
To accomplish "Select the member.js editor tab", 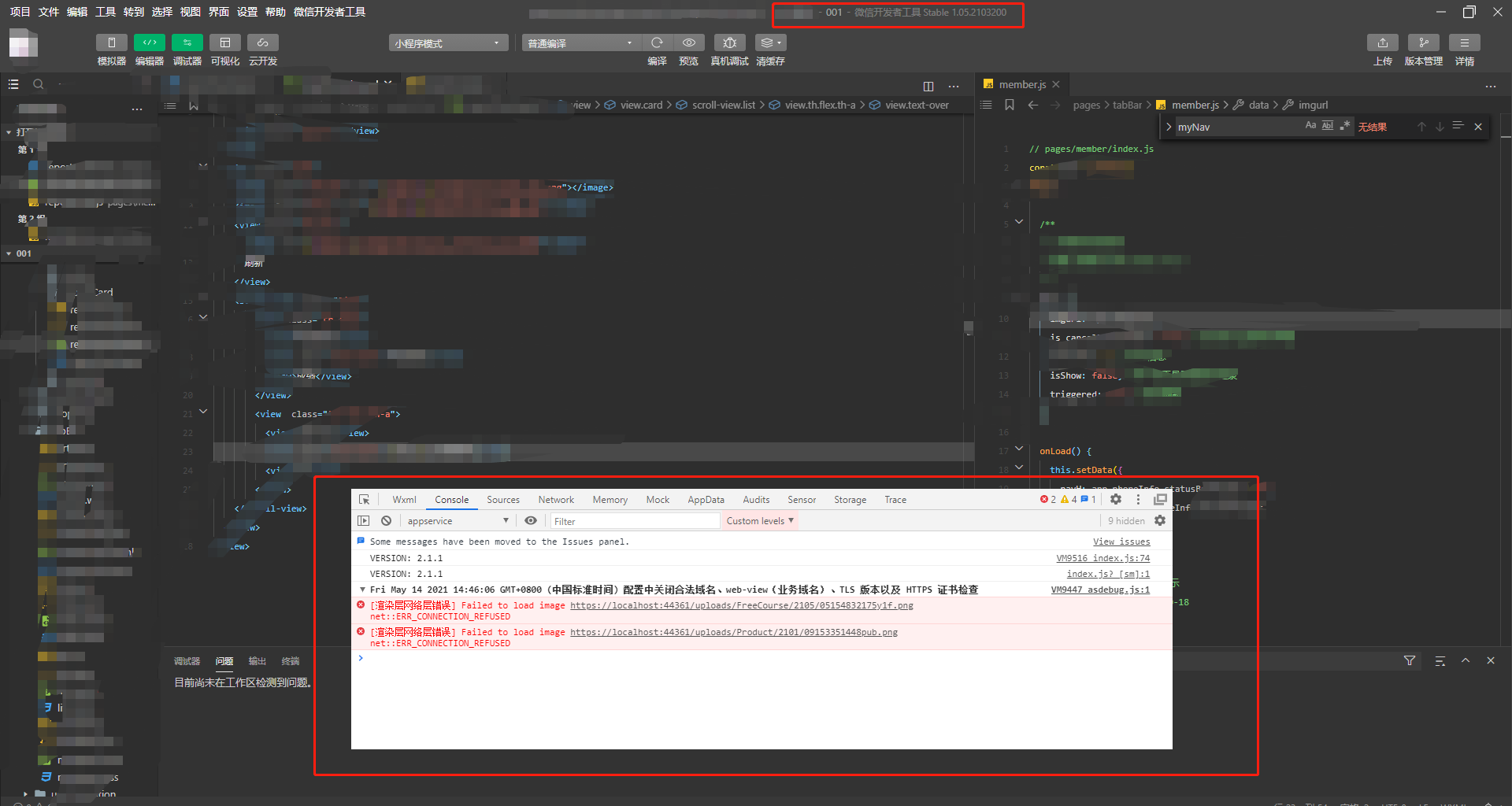I will coord(1022,84).
